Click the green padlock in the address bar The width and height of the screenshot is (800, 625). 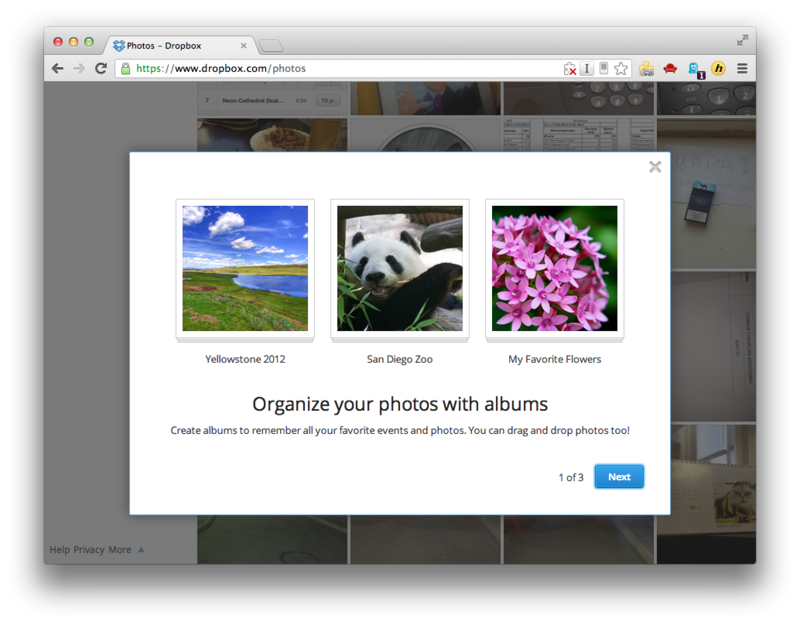(126, 68)
